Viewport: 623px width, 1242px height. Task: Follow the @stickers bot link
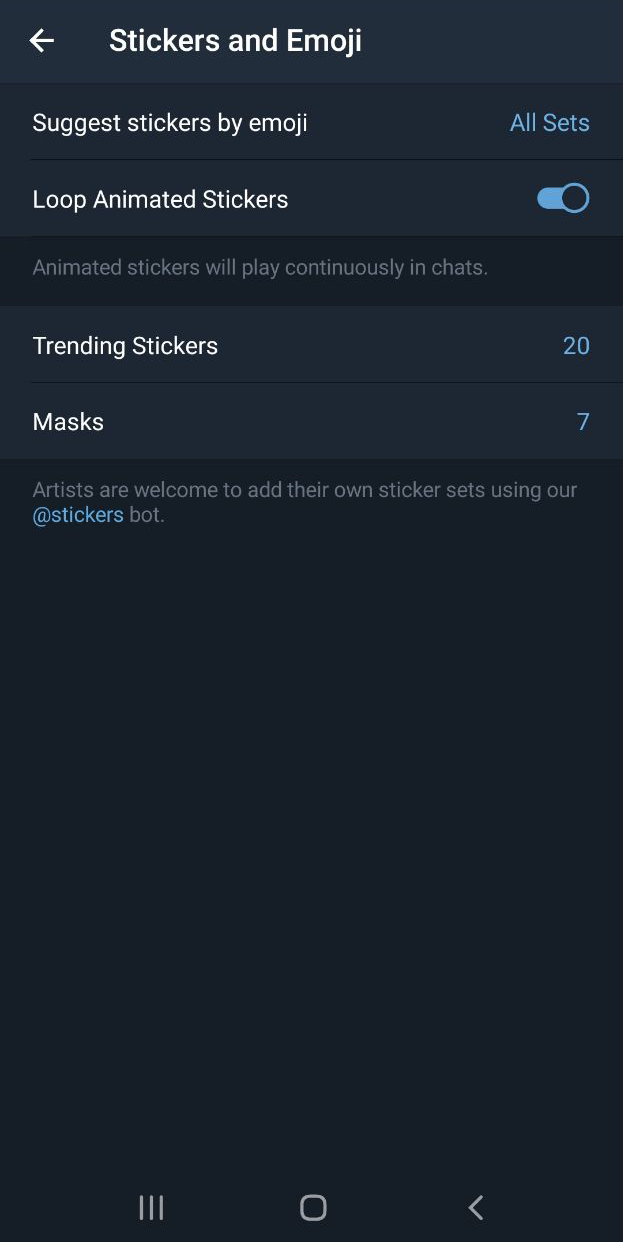coord(78,516)
